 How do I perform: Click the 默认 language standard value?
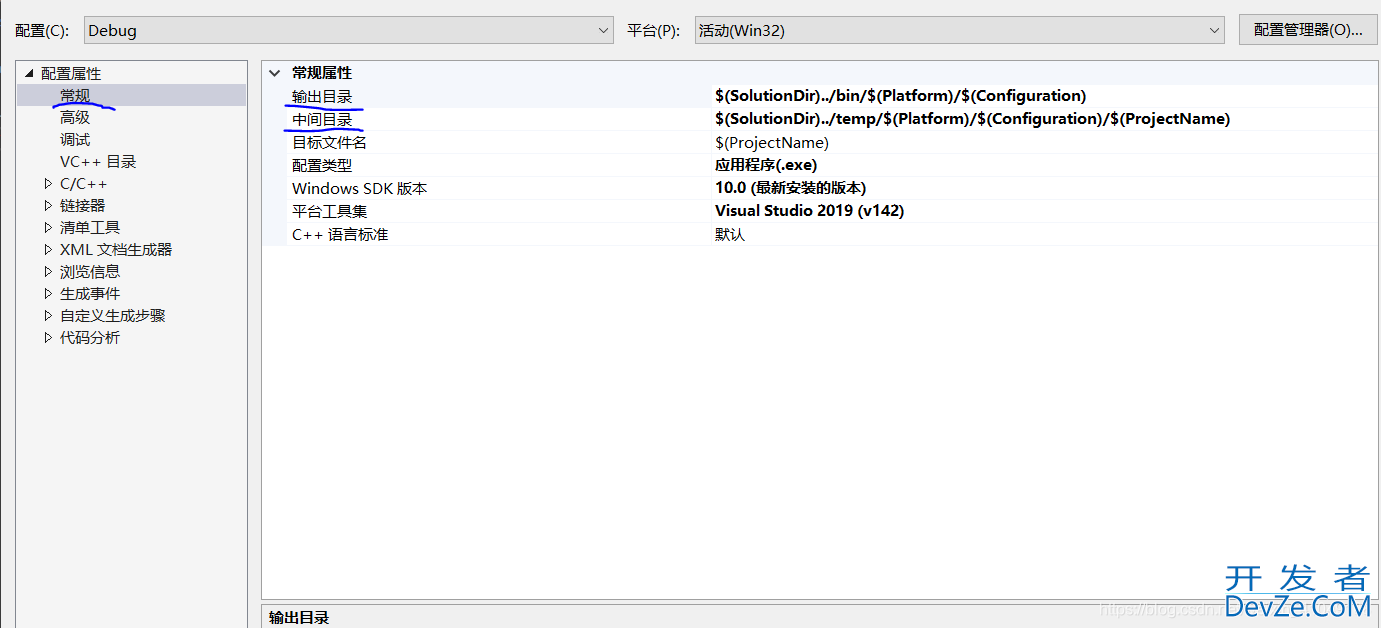tap(730, 234)
